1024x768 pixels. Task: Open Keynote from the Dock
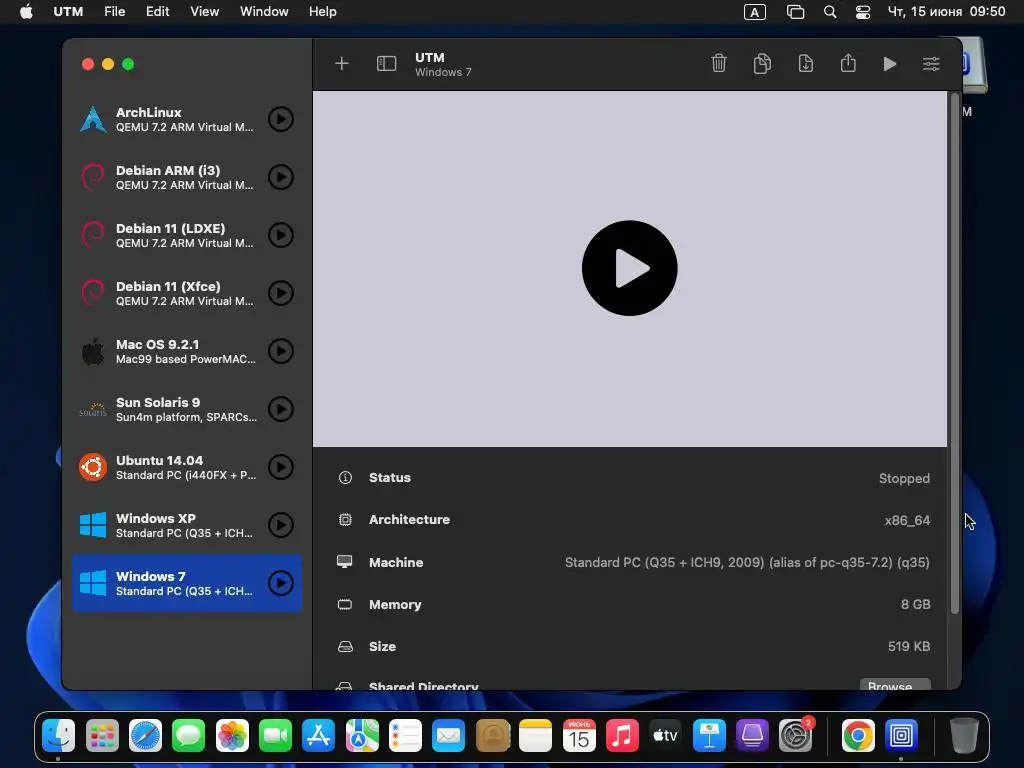click(x=709, y=736)
